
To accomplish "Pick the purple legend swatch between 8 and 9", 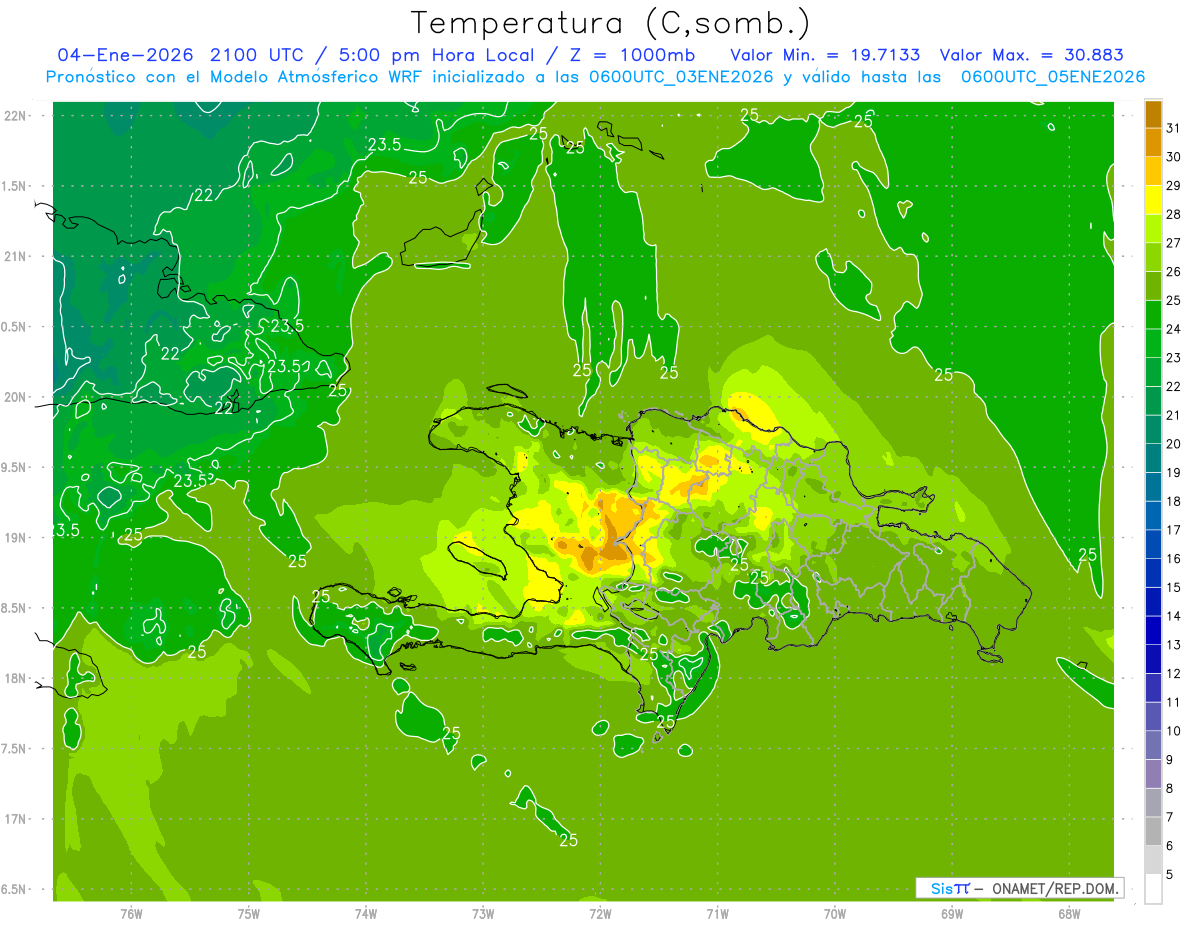I will [x=1153, y=774].
